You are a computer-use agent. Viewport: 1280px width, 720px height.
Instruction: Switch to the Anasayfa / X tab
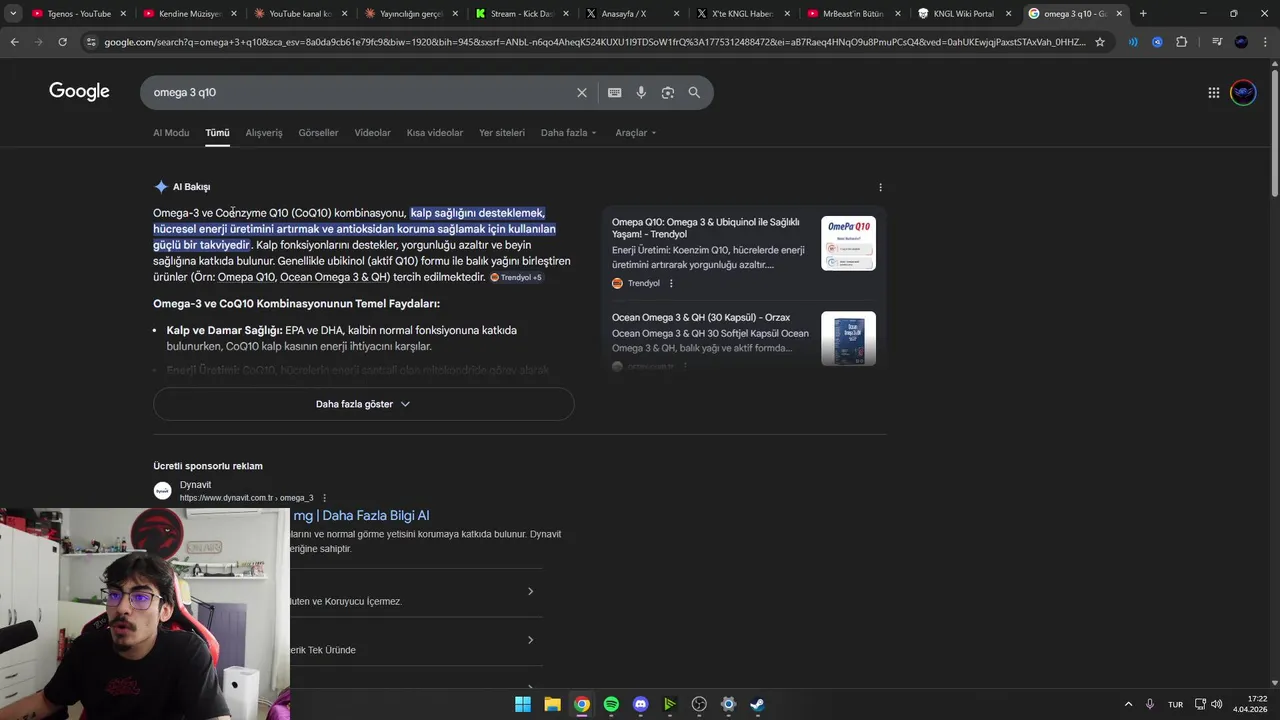[633, 14]
